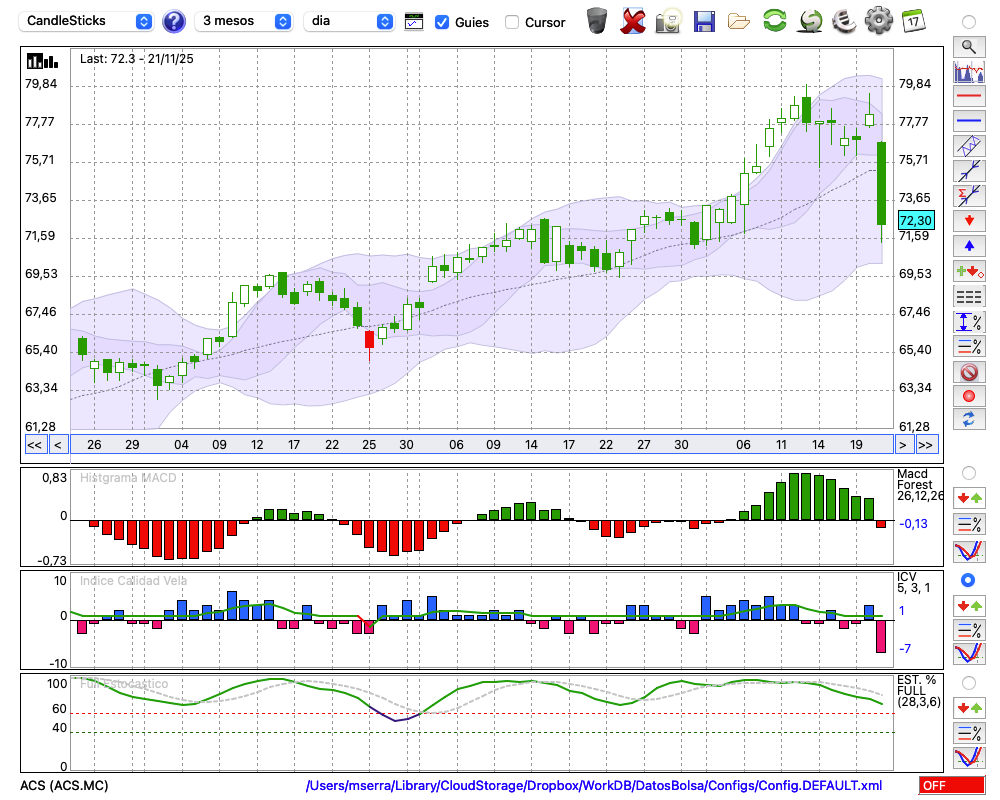Click the green refresh arrows icon

[x=774, y=21]
